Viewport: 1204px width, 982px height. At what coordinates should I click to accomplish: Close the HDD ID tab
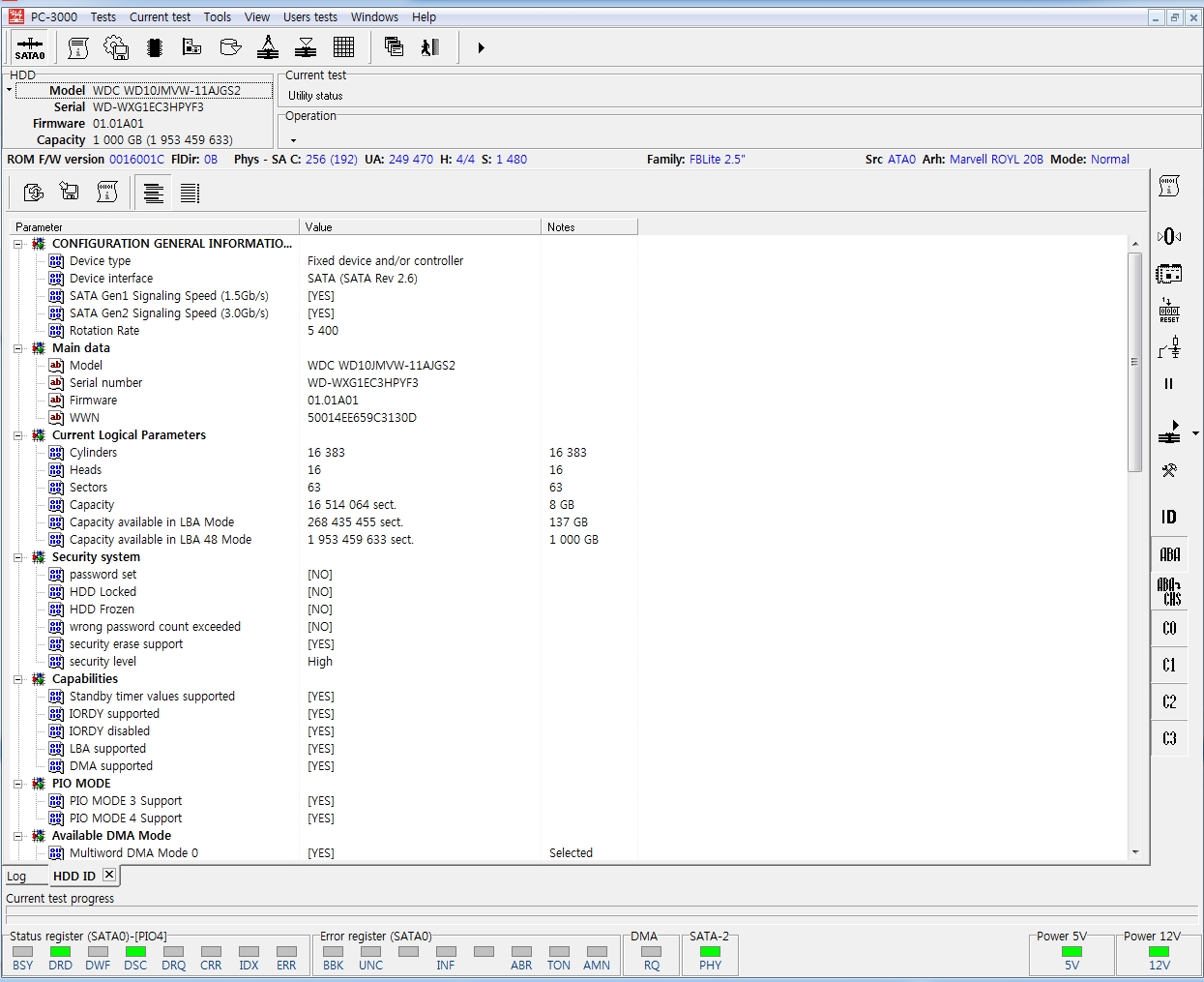(x=109, y=875)
